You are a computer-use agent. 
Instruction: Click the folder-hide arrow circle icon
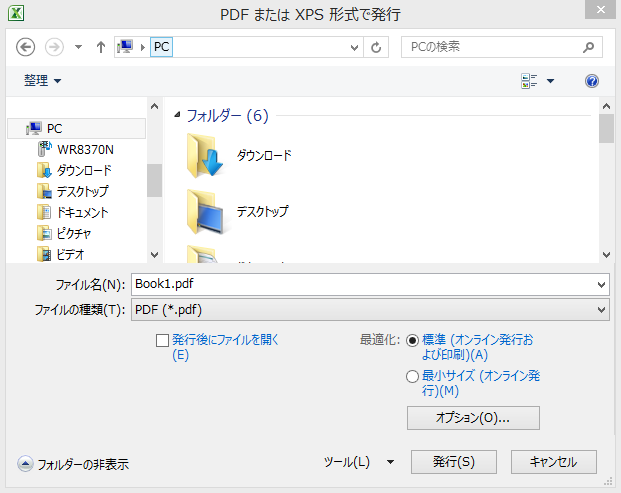(x=25, y=464)
